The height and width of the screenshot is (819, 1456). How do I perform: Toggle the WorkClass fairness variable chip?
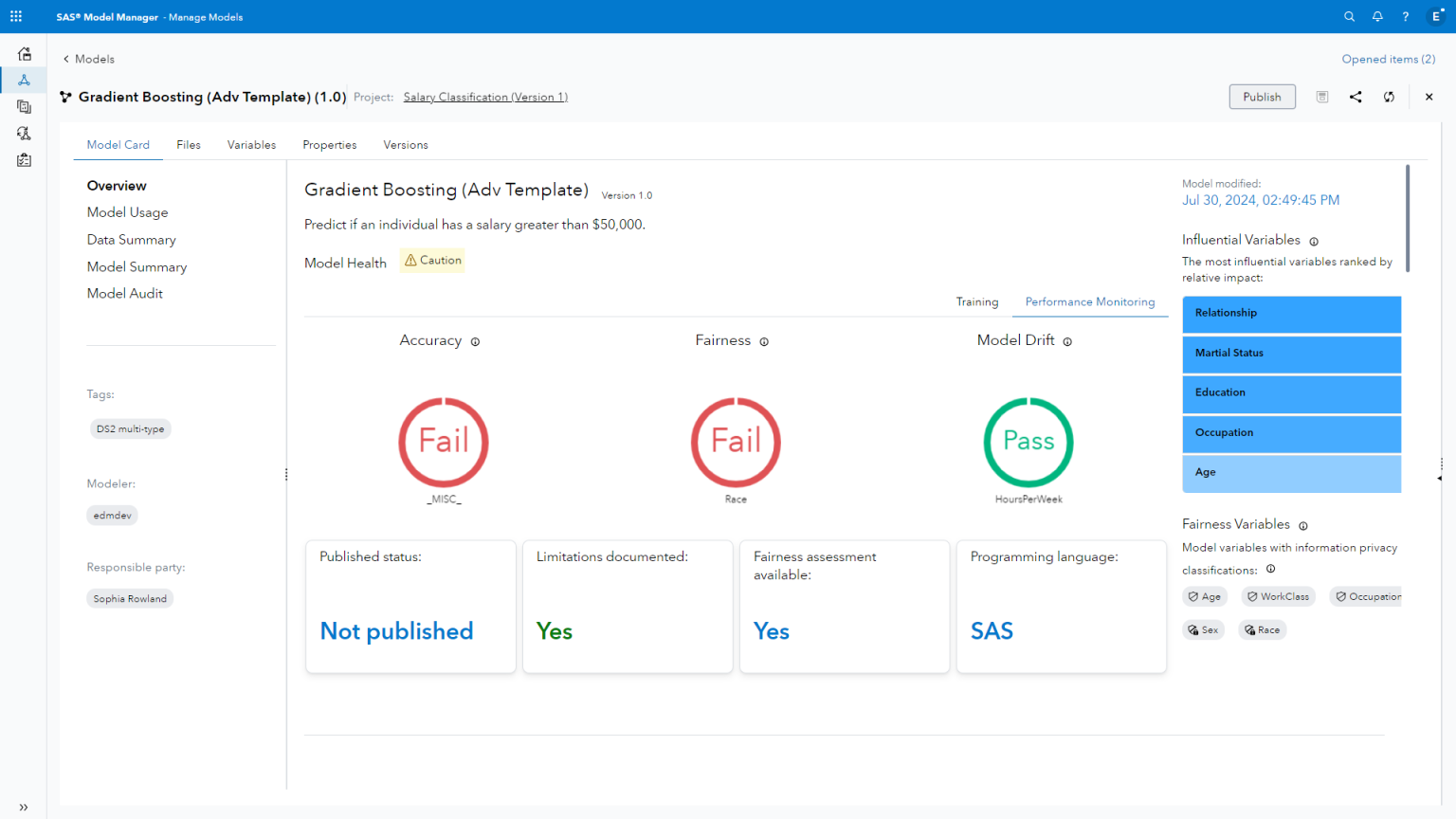point(1278,596)
